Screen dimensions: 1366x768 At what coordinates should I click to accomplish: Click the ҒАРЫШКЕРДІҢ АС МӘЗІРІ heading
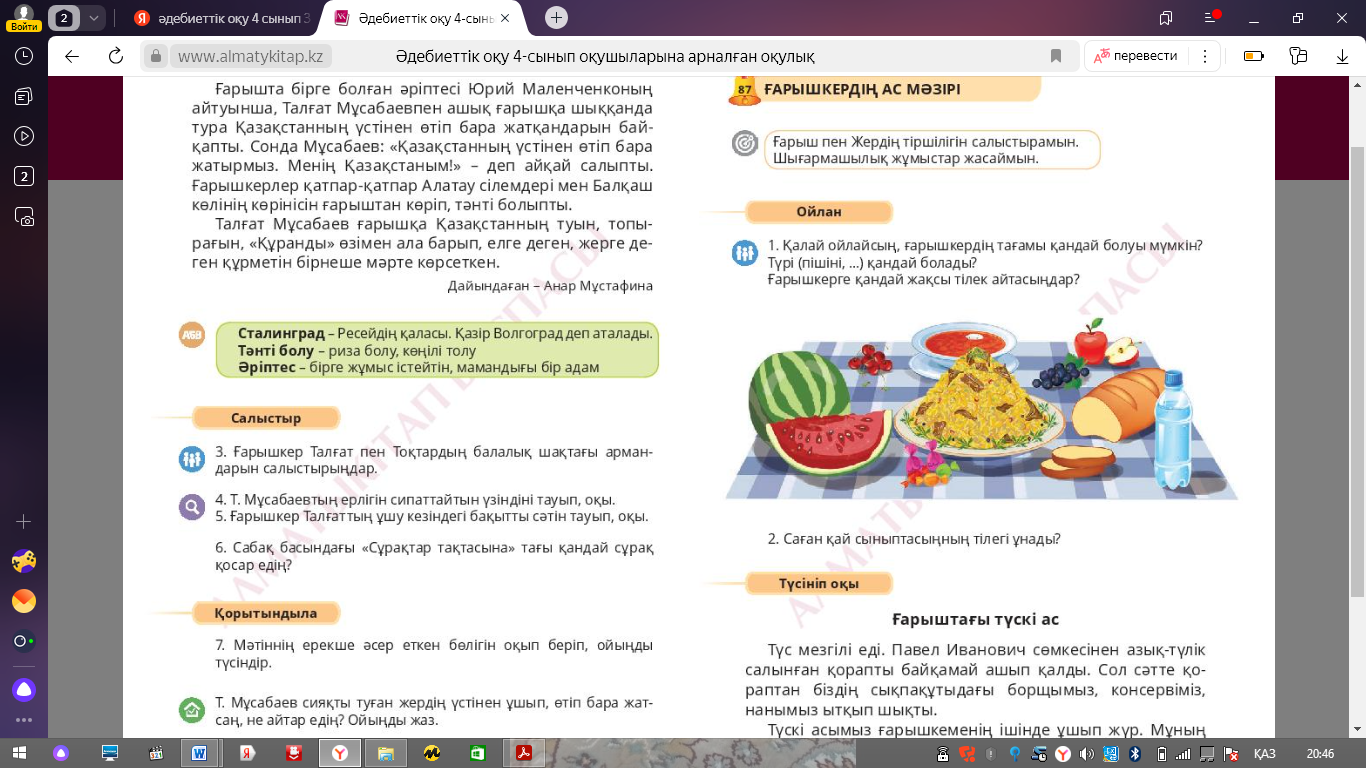click(x=862, y=89)
